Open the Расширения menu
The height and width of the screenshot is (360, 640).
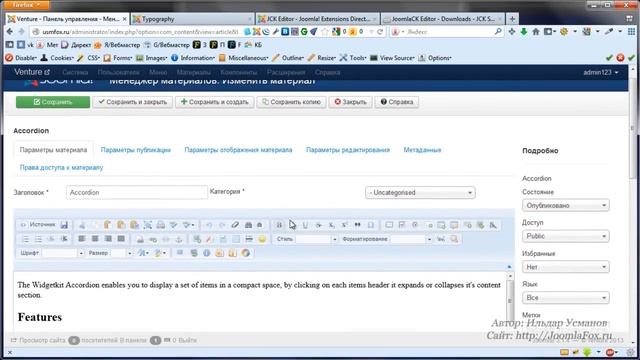[x=286, y=72]
